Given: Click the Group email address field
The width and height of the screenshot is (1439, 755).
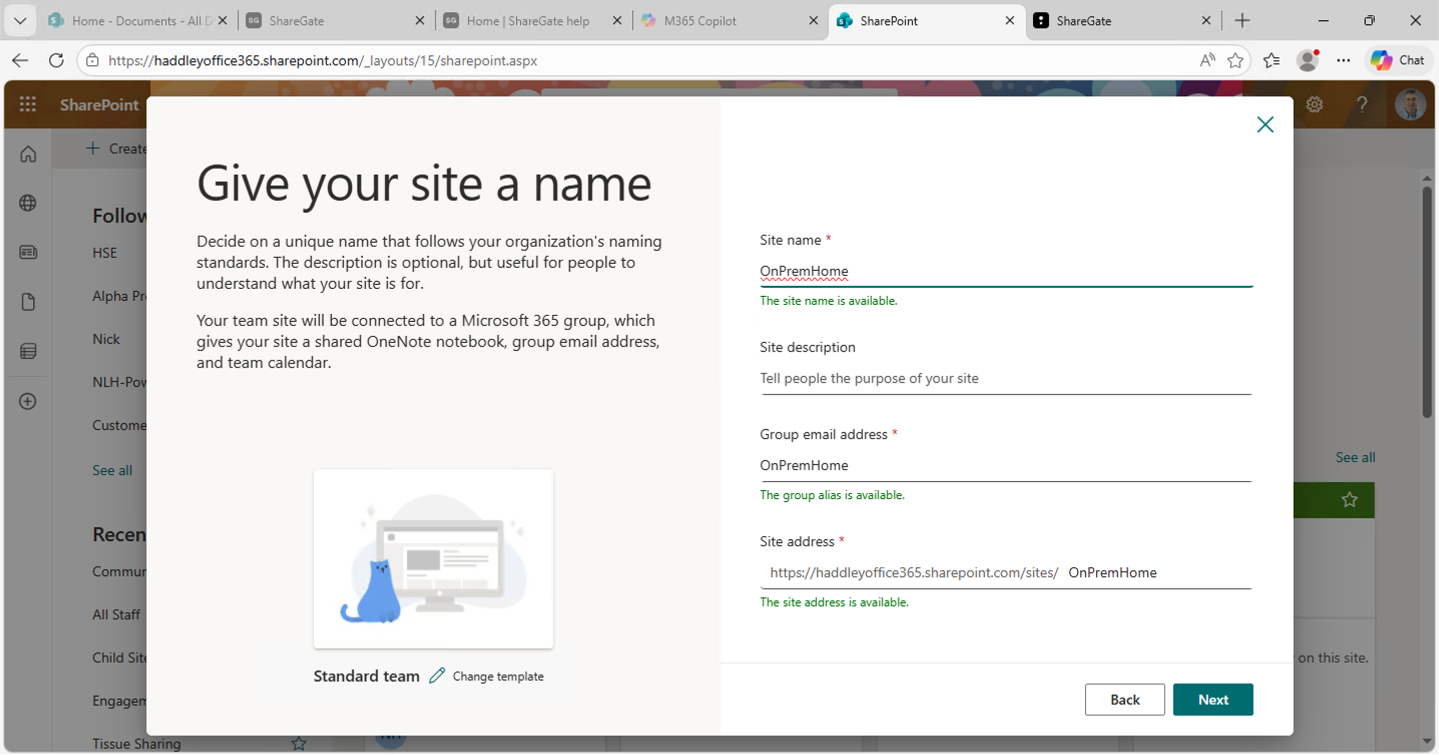Looking at the screenshot, I should (1006, 465).
